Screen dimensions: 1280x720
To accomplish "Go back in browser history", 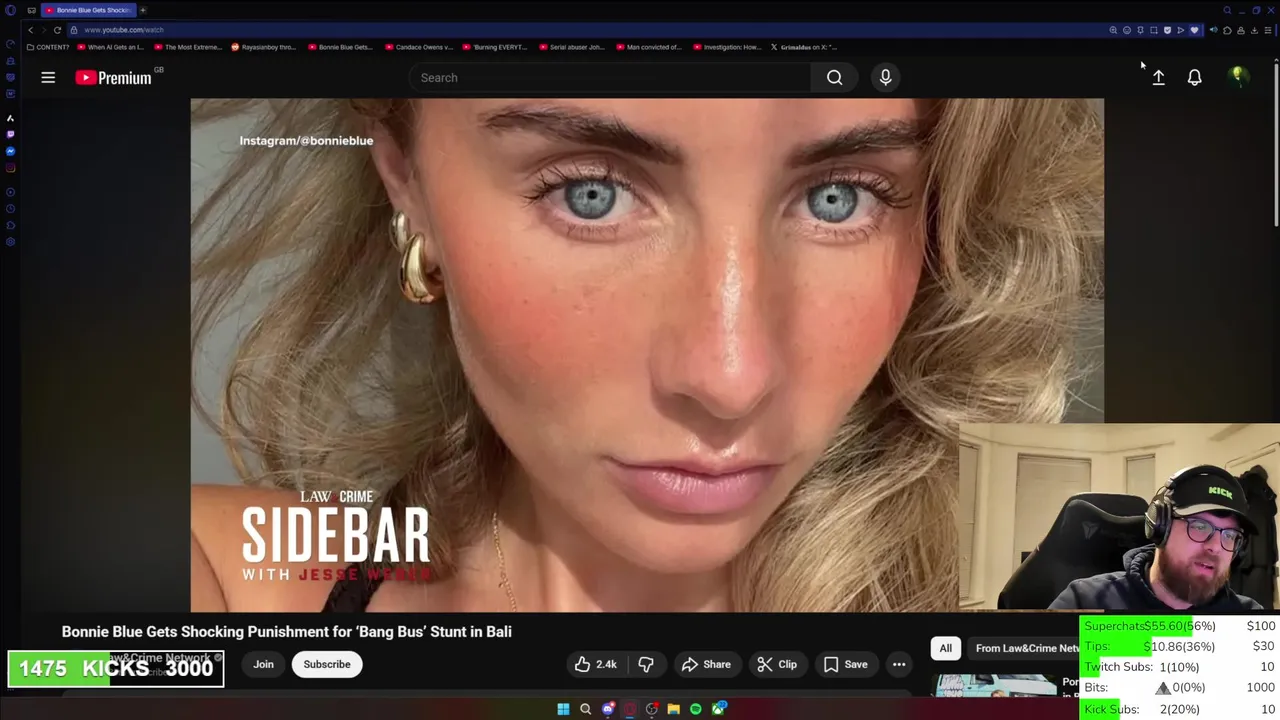I will (x=30, y=30).
